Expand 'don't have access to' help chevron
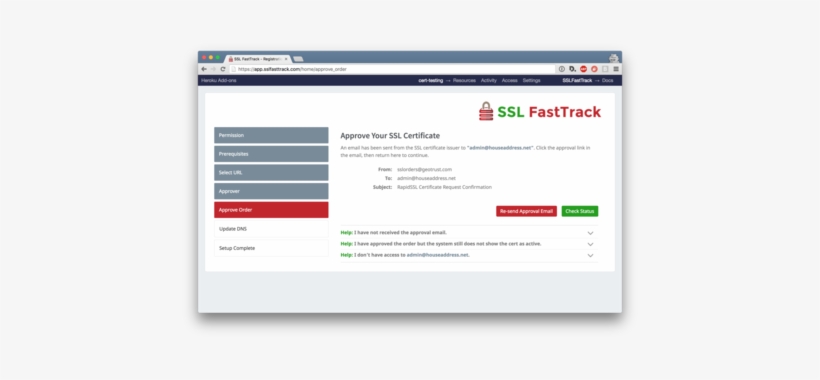820x380 pixels. [590, 255]
